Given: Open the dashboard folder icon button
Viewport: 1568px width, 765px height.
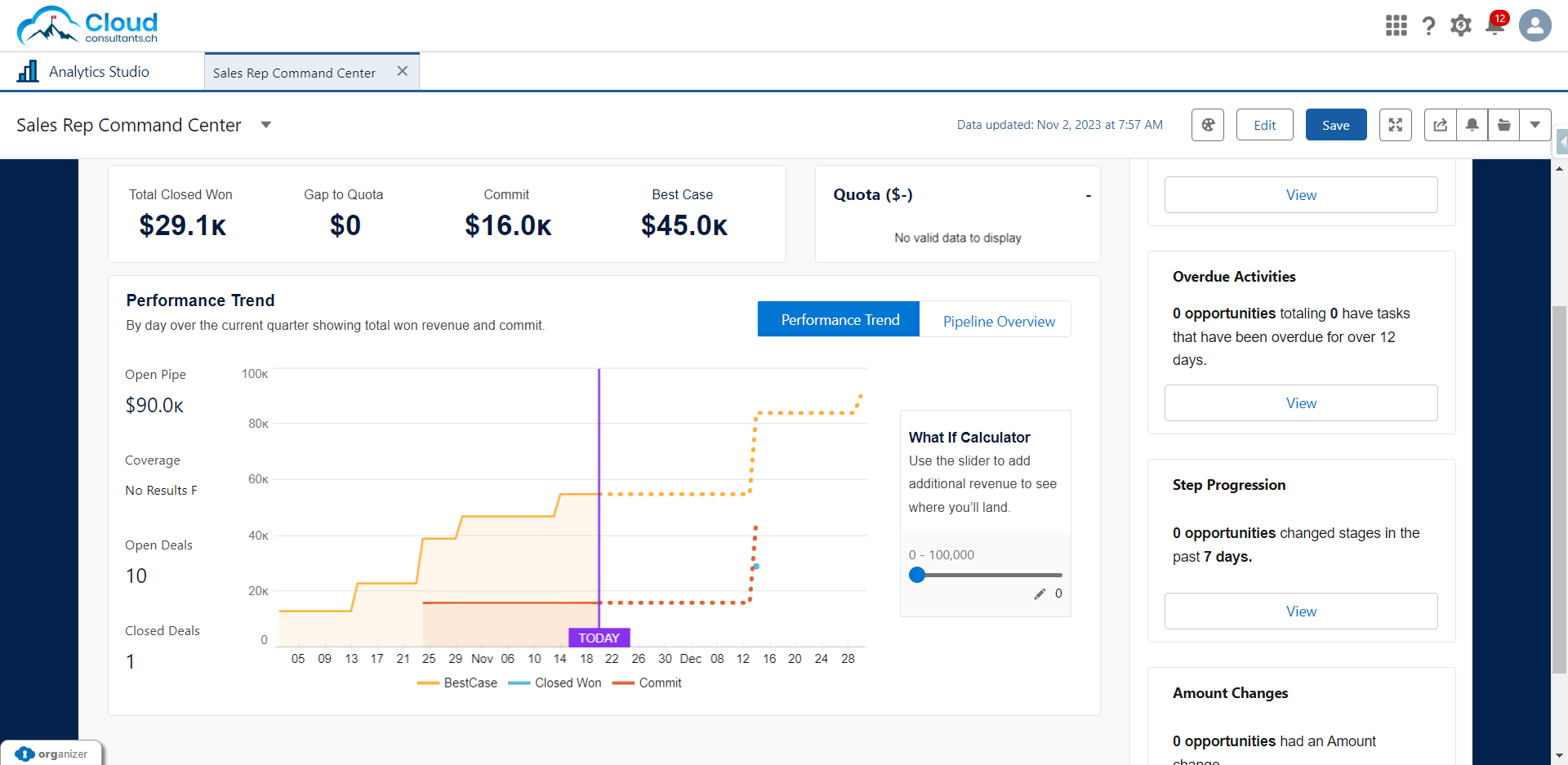Looking at the screenshot, I should point(1503,125).
